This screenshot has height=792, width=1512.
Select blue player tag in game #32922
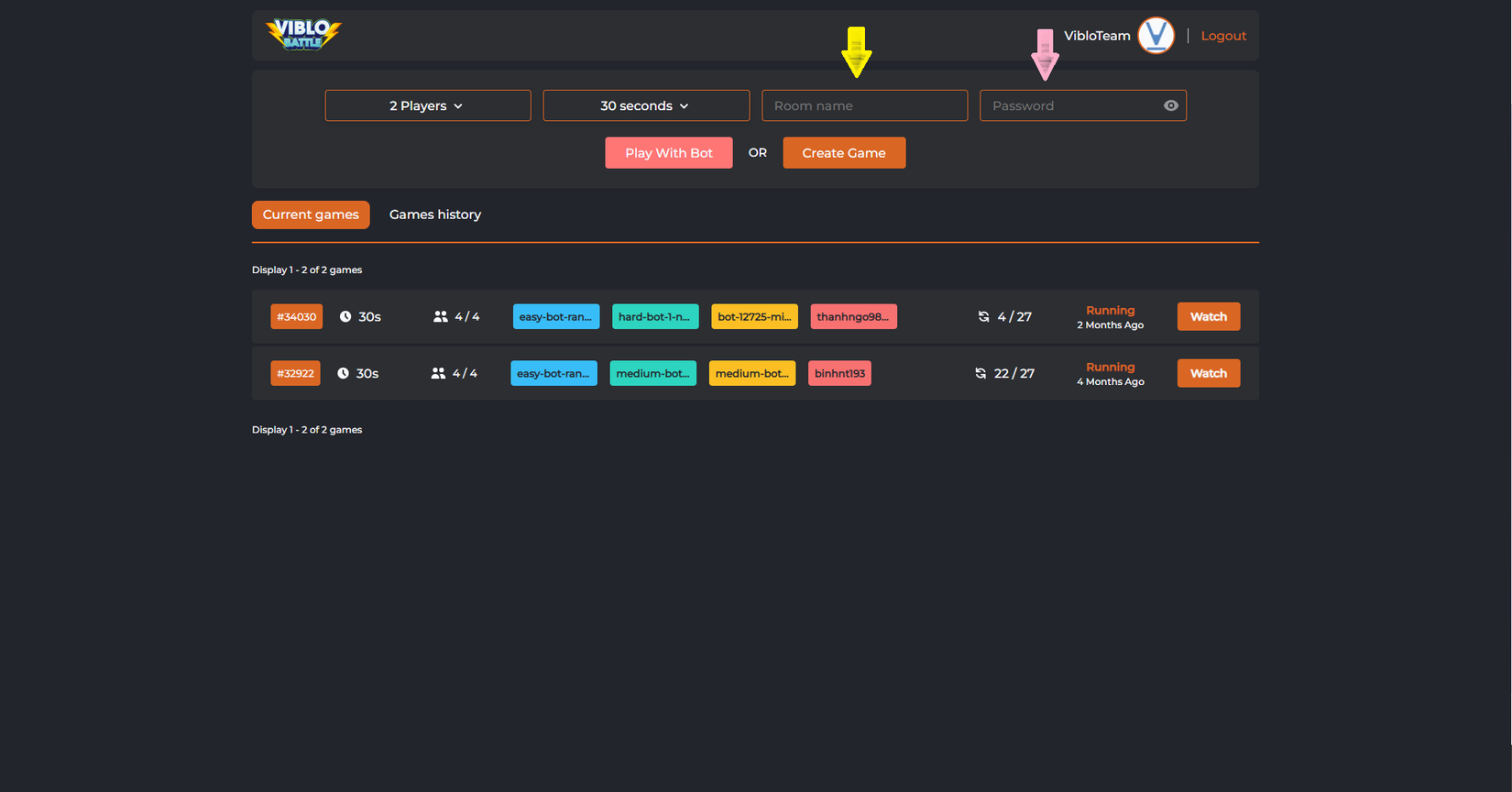coord(553,373)
